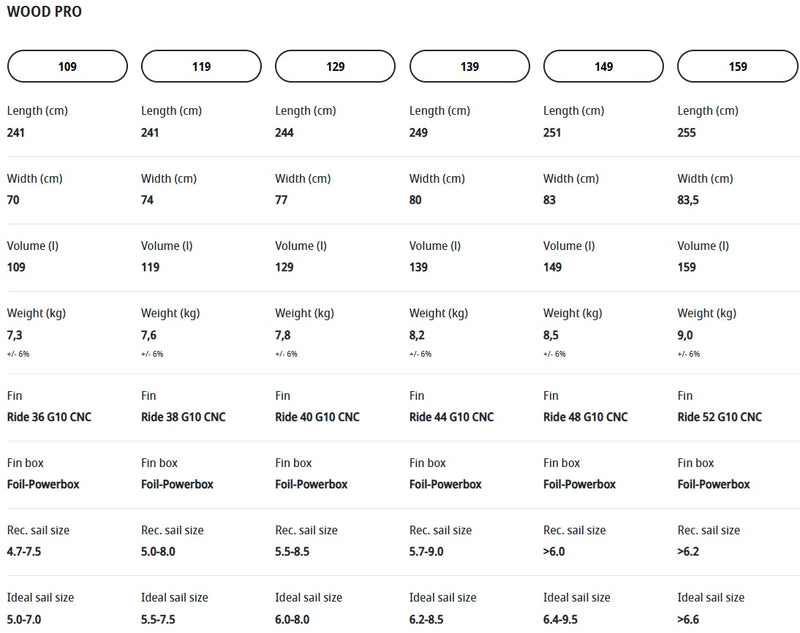800x633 pixels.
Task: Click the >6.6 ideal sail size
Action: [691, 619]
